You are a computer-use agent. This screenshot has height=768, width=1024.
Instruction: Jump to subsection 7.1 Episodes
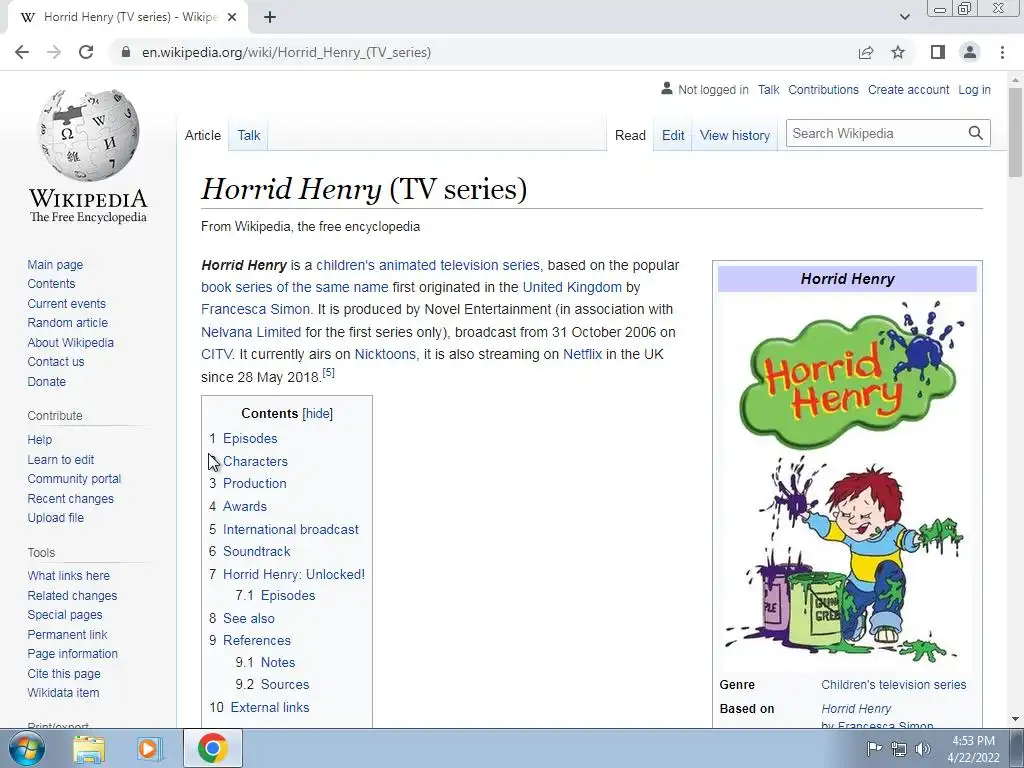288,595
